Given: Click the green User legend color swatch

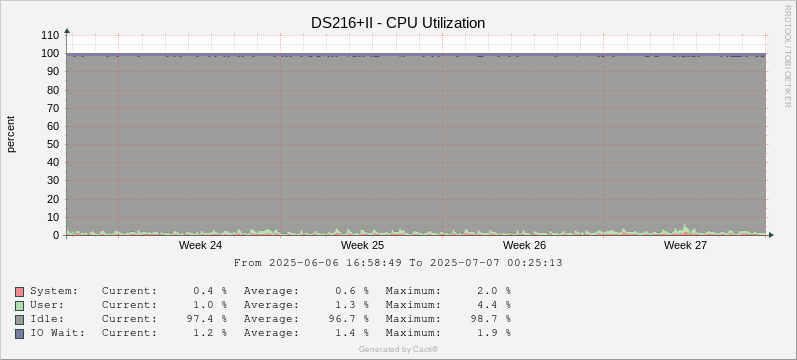Looking at the screenshot, I should 19,306.
